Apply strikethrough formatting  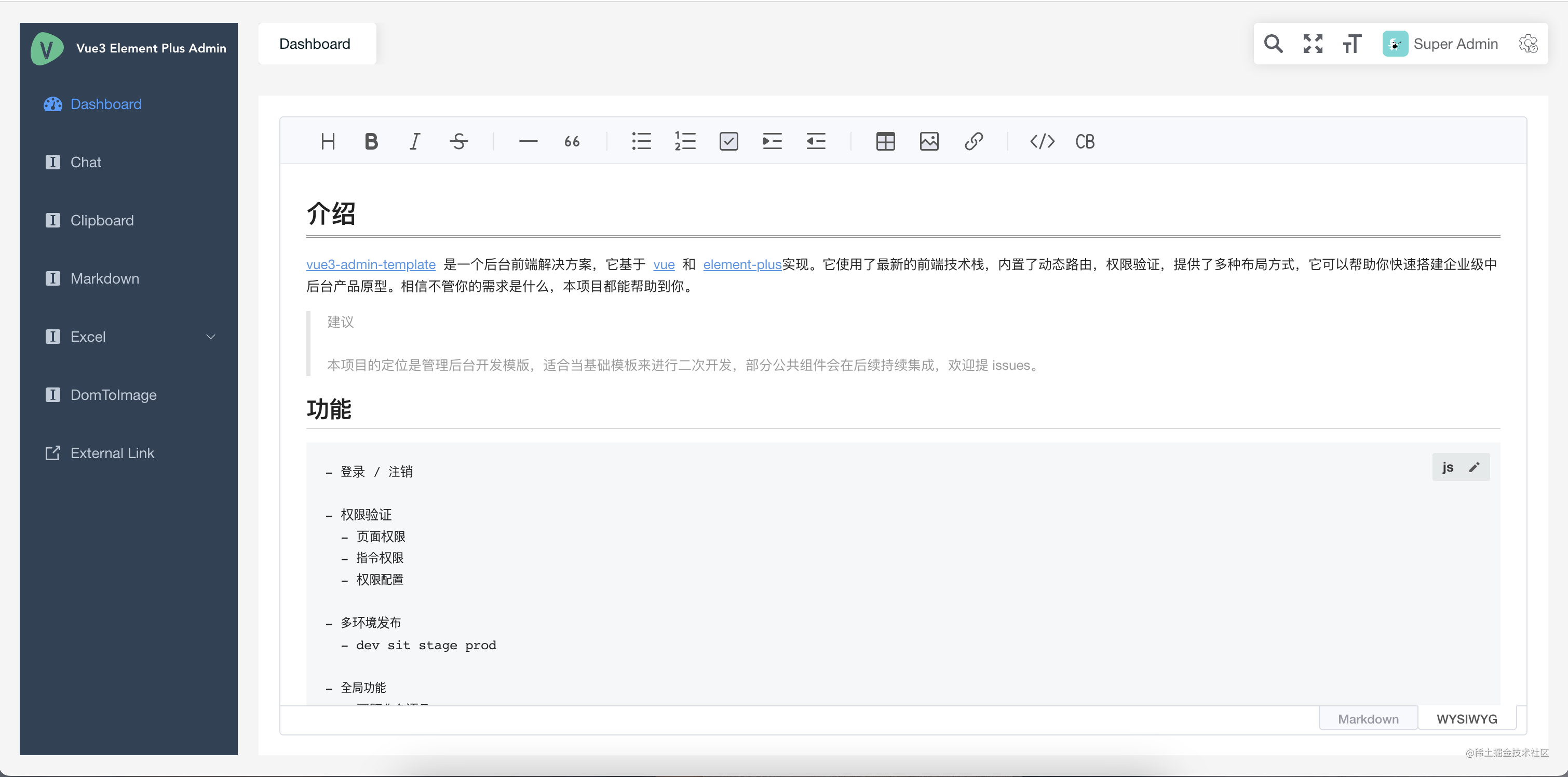458,141
